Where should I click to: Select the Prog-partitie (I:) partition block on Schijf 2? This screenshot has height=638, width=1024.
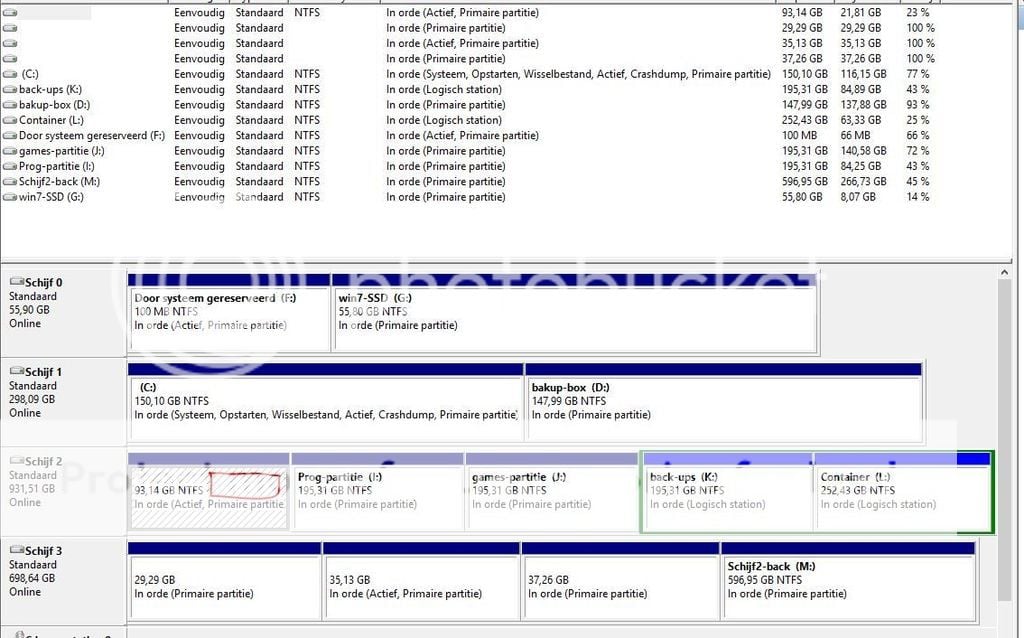pyautogui.click(x=376, y=497)
